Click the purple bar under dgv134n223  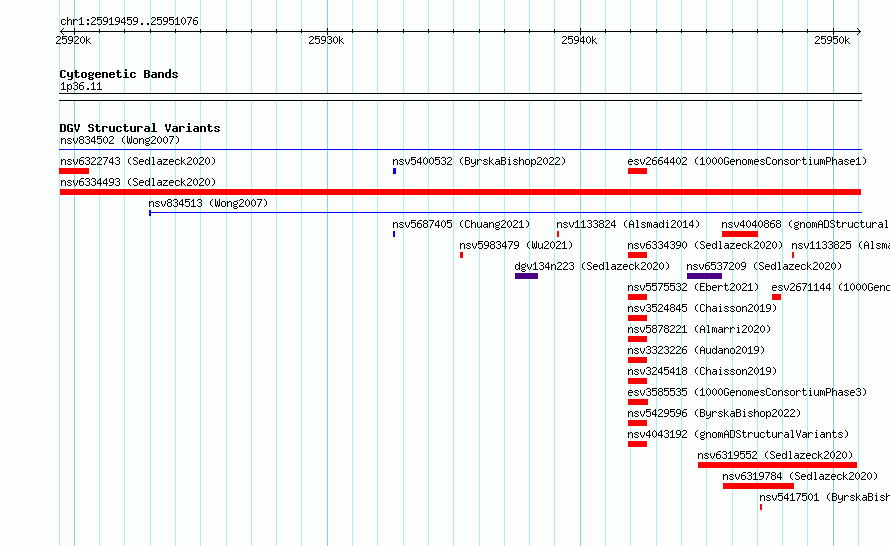[526, 276]
